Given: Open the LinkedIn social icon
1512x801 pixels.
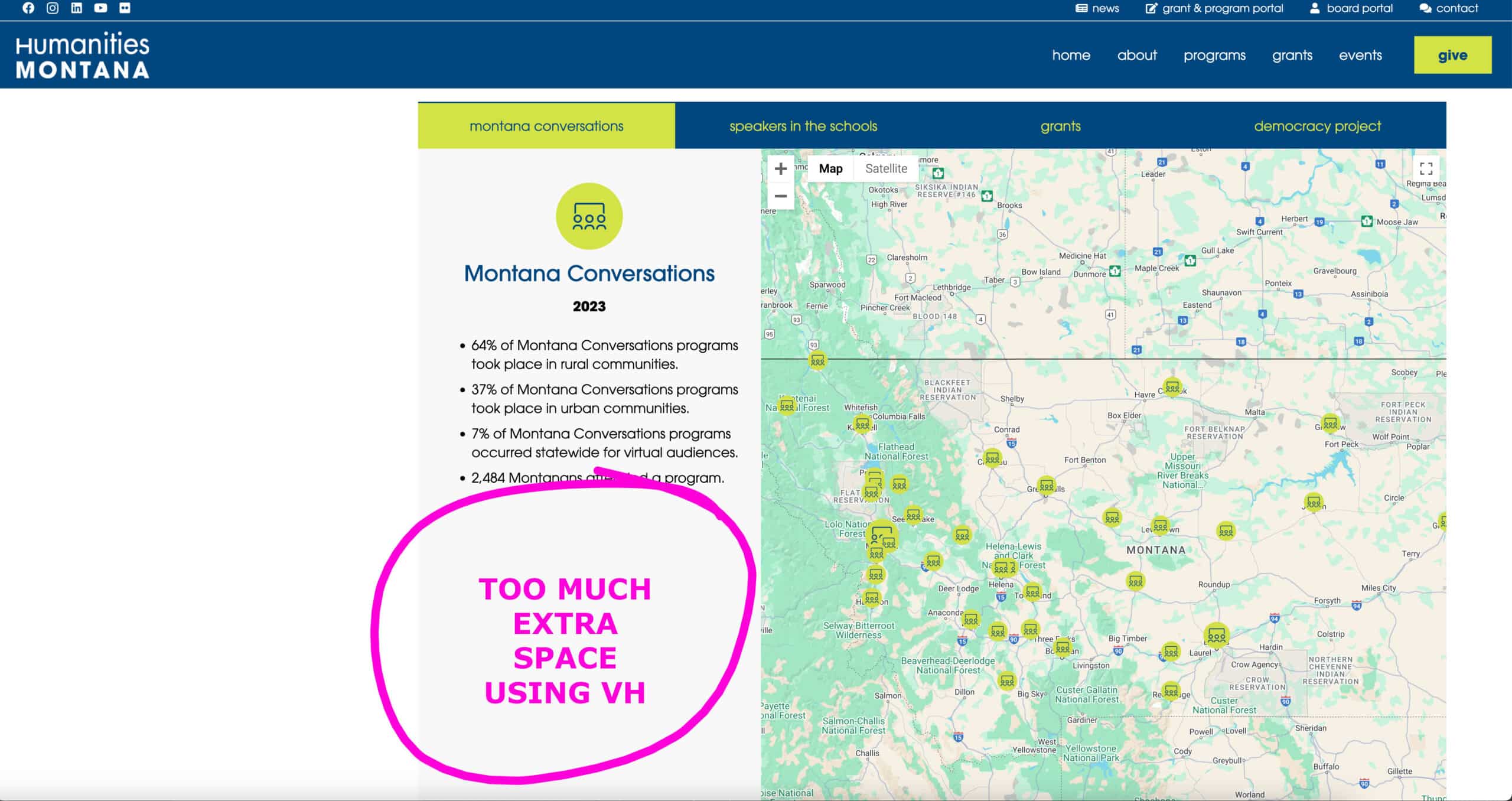Looking at the screenshot, I should (x=77, y=8).
